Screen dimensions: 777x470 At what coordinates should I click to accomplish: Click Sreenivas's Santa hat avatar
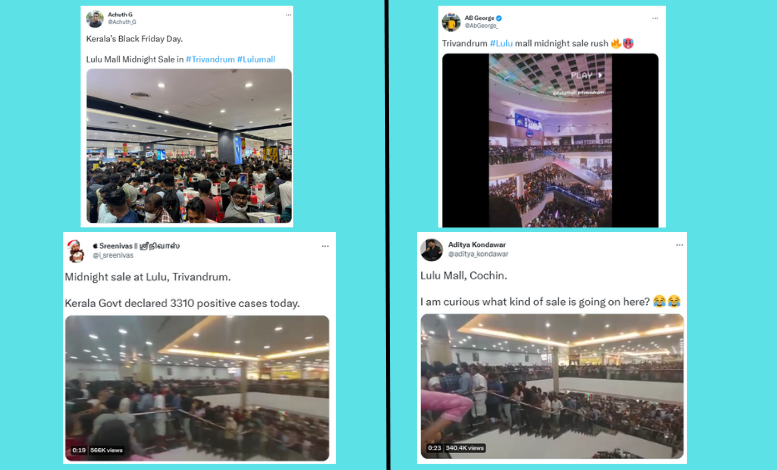coord(76,250)
